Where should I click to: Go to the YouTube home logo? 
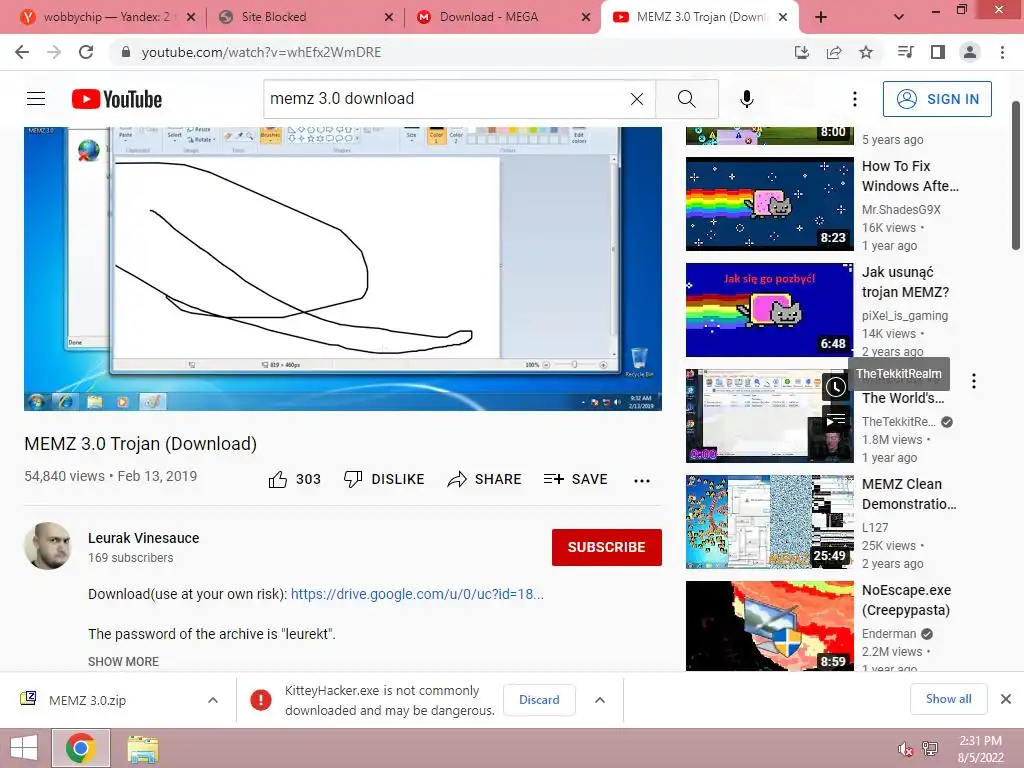coord(117,99)
